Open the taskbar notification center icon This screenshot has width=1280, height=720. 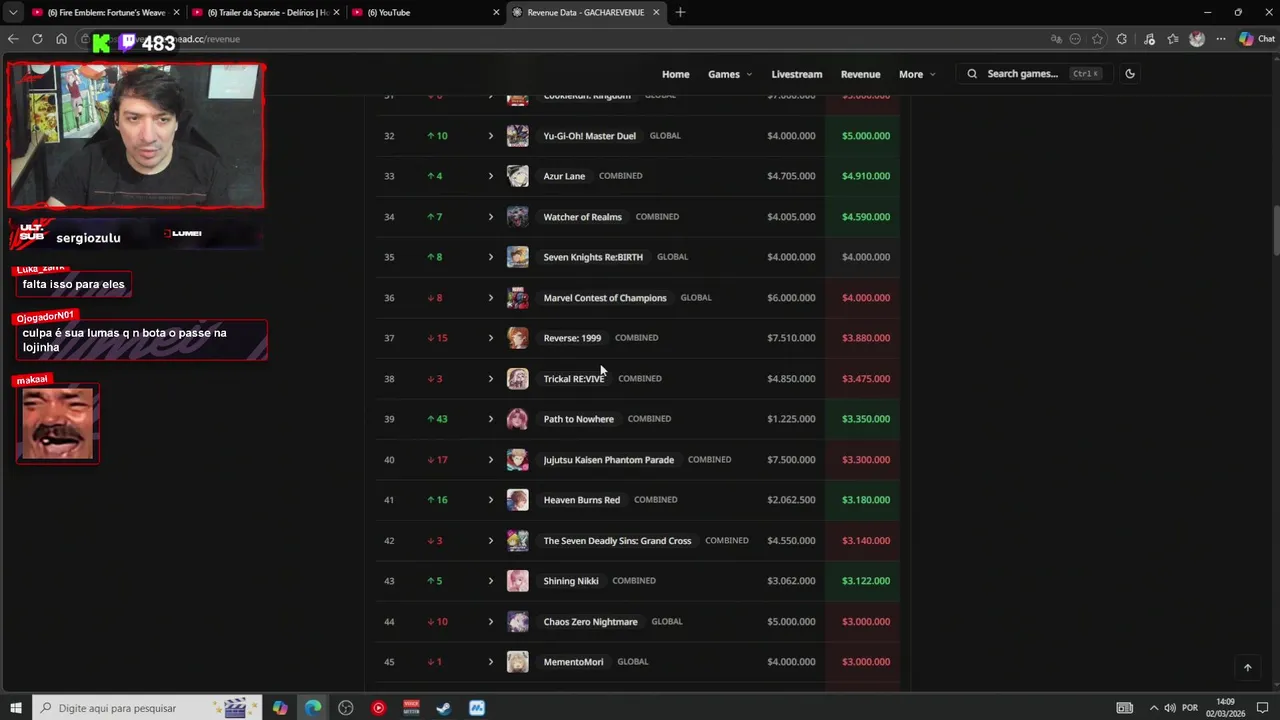(1262, 708)
